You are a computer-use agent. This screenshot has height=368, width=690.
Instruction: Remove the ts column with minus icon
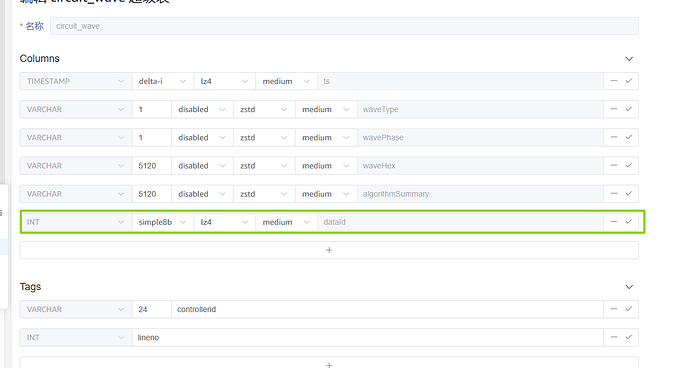614,81
